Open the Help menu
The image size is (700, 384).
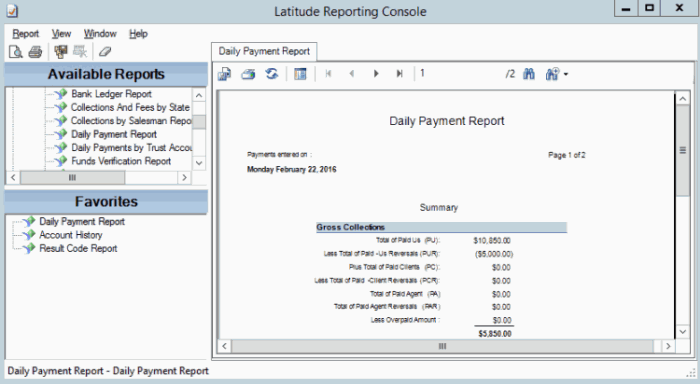[138, 33]
